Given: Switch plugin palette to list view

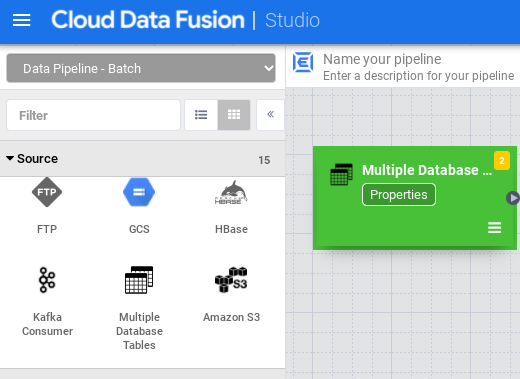Looking at the screenshot, I should tap(201, 115).
